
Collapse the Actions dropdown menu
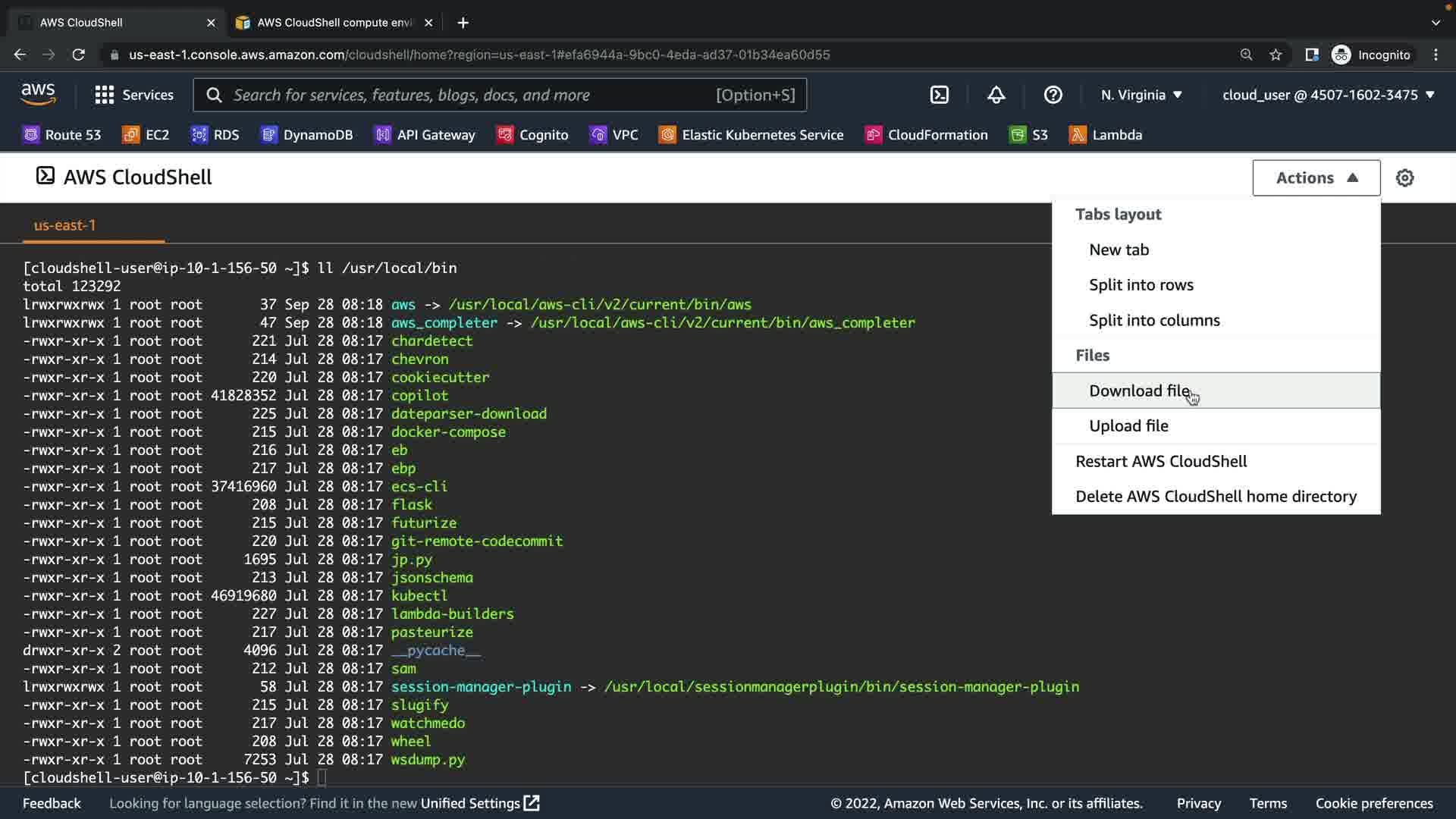click(x=1316, y=177)
